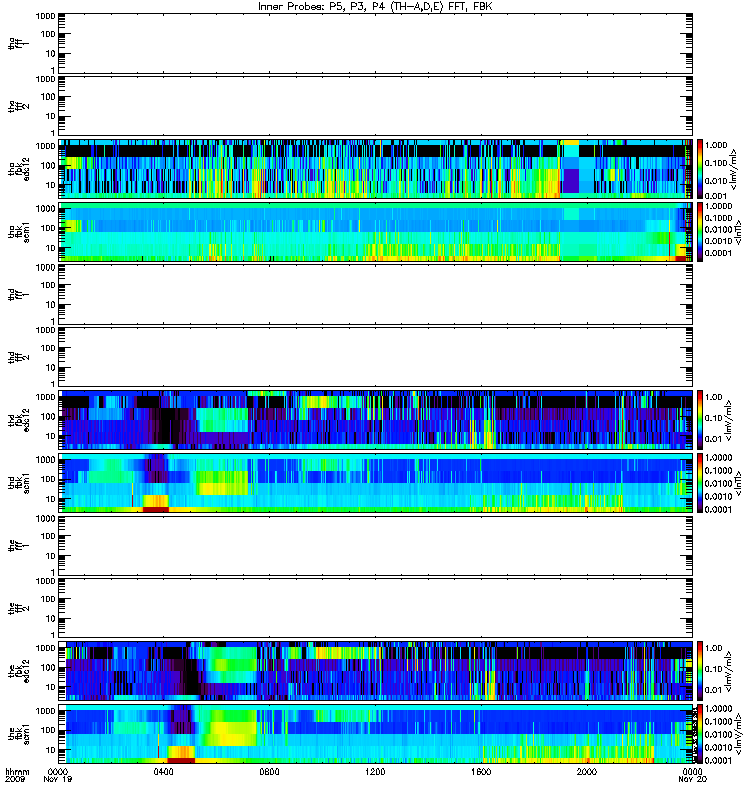This screenshot has width=750, height=800.
Task: Select the "thd fff 1" panel label
Action: [x=19, y=294]
